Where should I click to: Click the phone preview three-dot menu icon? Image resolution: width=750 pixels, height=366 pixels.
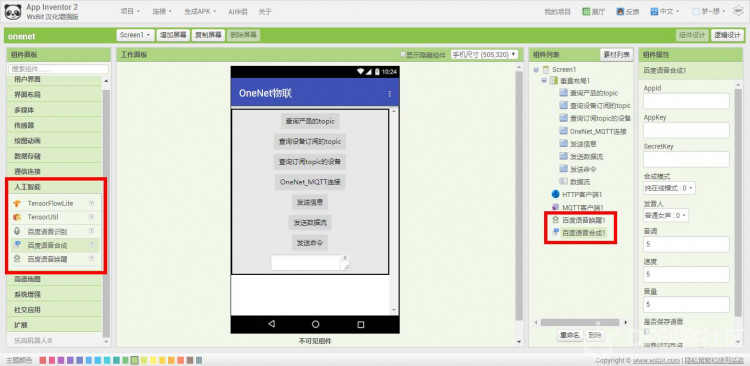point(390,94)
